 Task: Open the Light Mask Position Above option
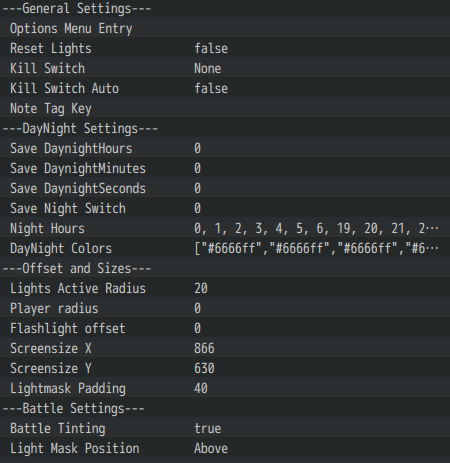point(211,449)
